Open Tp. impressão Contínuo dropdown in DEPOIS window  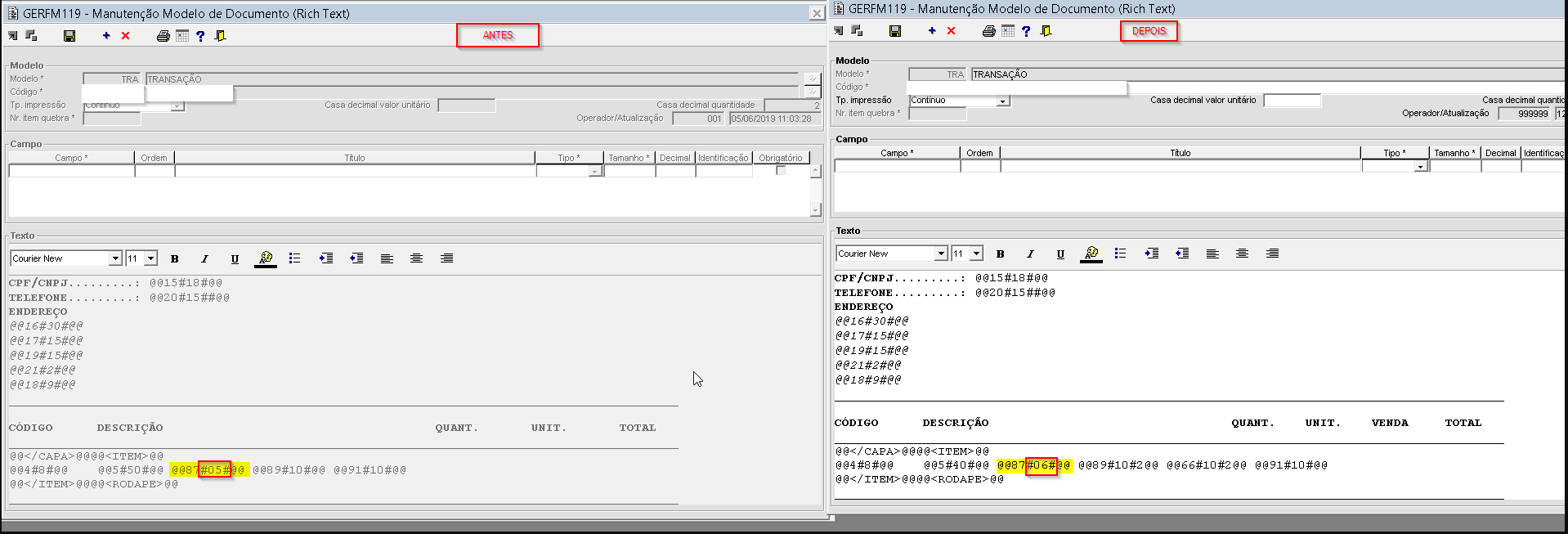(1003, 101)
